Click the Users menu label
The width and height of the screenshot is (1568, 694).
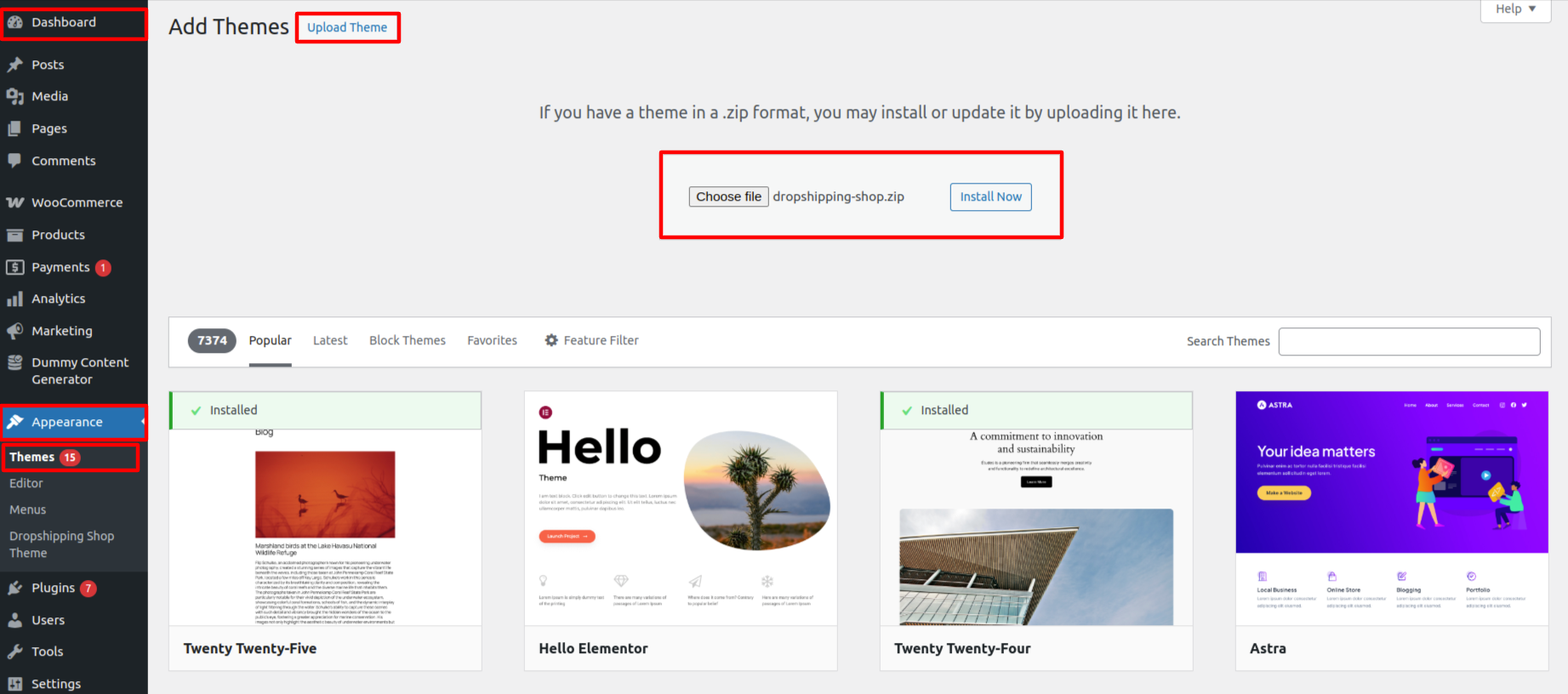48,620
